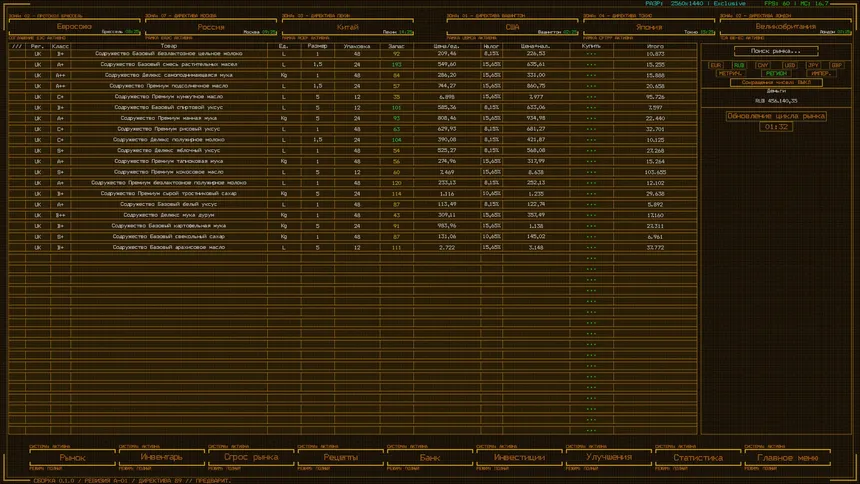Open the Улучшения menu
The image size is (860, 484).
pos(609,457)
